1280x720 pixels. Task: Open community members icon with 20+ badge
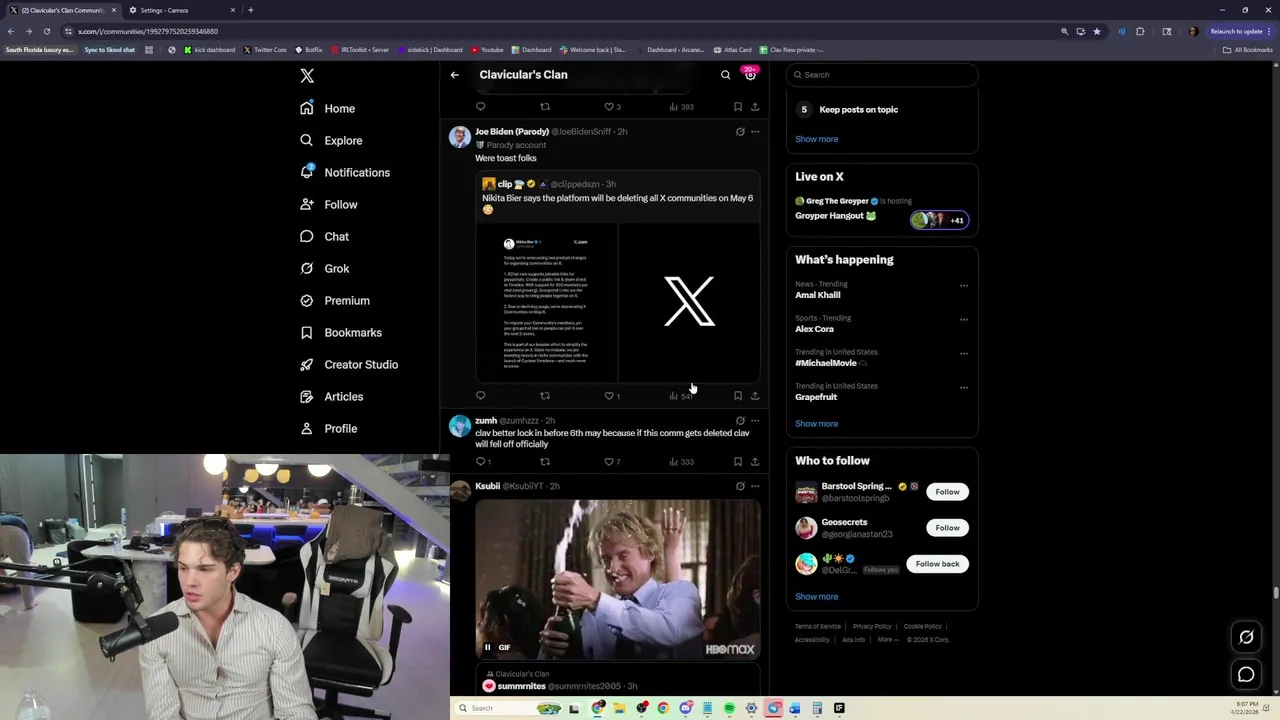coord(750,74)
